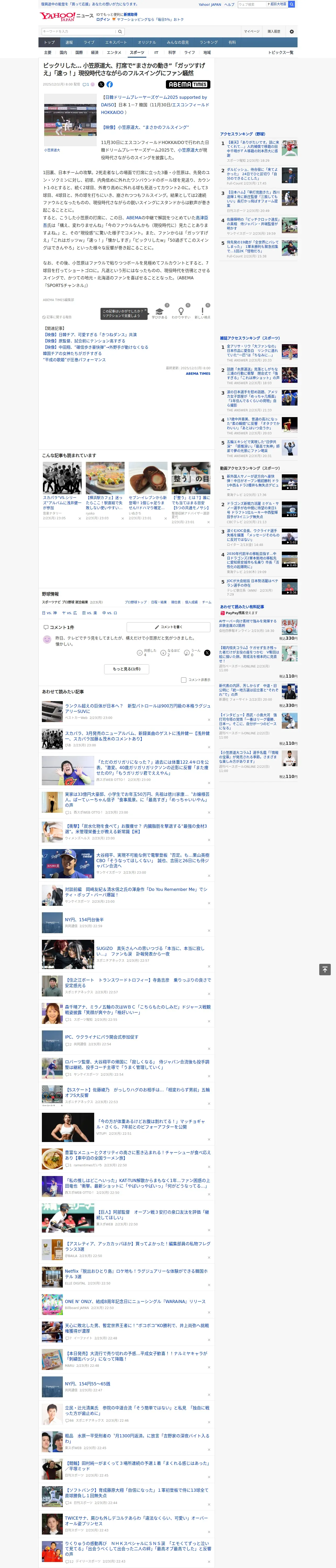Screen dimensions: 336x1568
Task: Select the トップ navigation tab
Action: [x=49, y=43]
